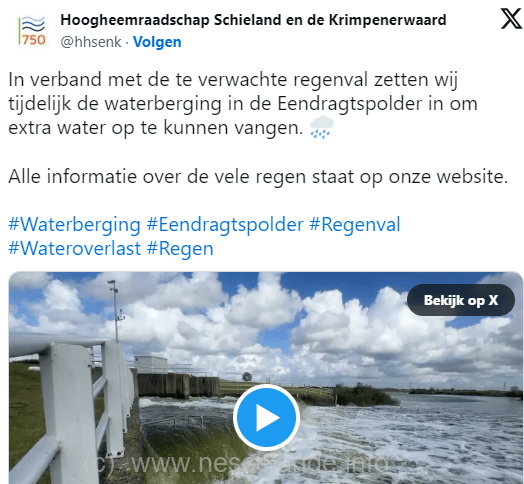This screenshot has width=524, height=484.
Task: Click the rain cloud emoji
Action: (322, 127)
